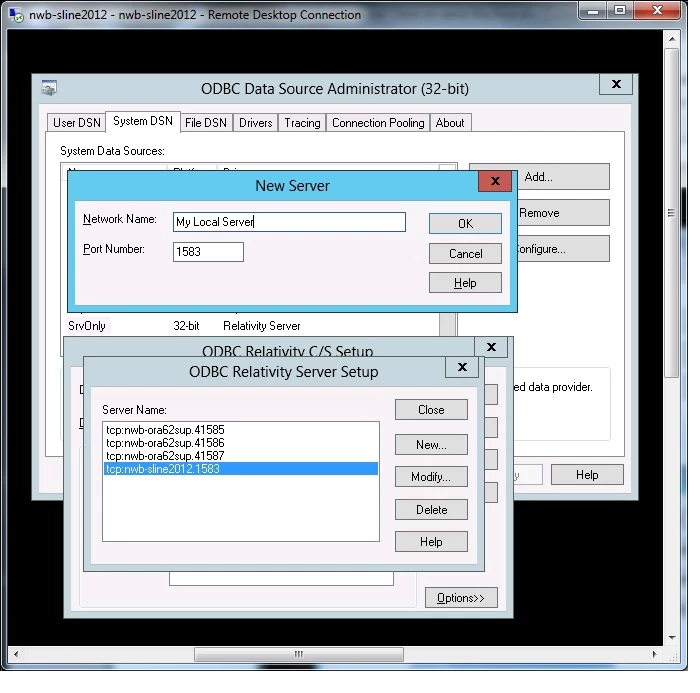The image size is (700, 693).
Task: Click Help in the New Server dialog
Action: point(465,283)
